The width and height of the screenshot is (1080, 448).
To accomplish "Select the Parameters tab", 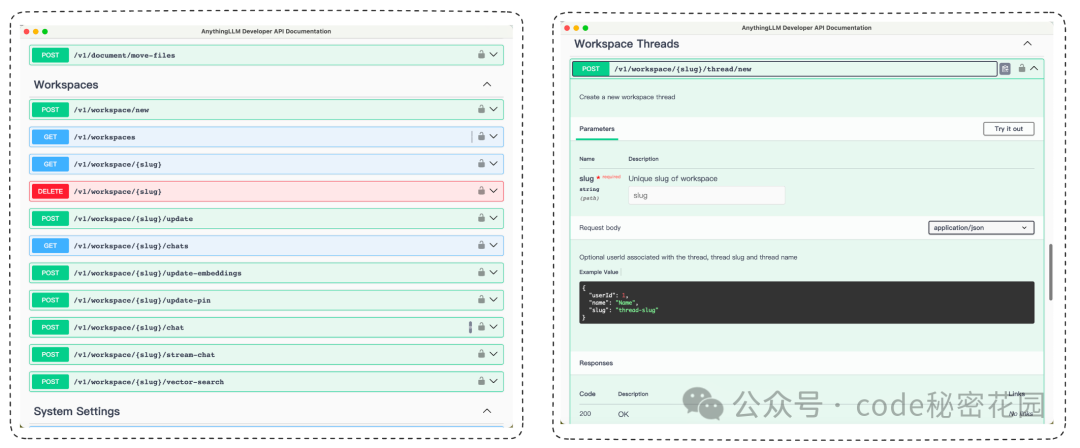I will point(596,129).
